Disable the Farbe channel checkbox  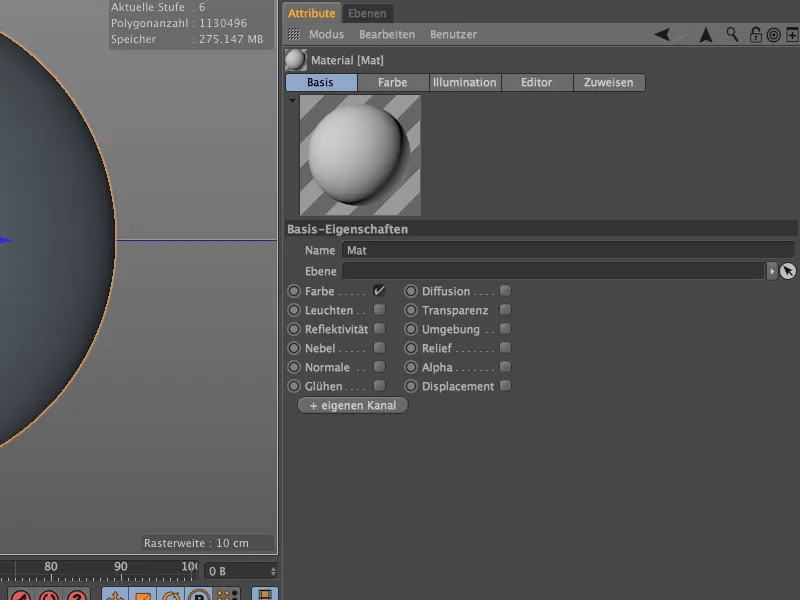click(x=379, y=291)
